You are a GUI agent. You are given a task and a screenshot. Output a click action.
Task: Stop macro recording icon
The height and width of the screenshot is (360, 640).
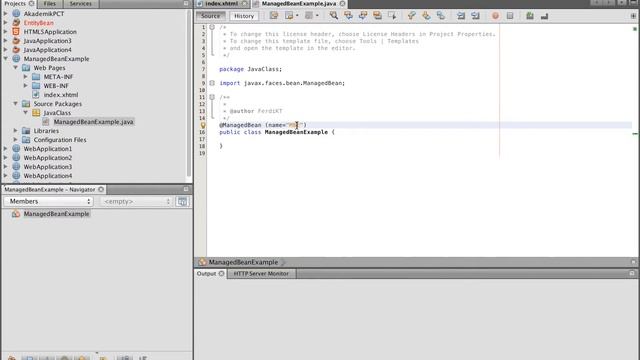click(x=510, y=16)
